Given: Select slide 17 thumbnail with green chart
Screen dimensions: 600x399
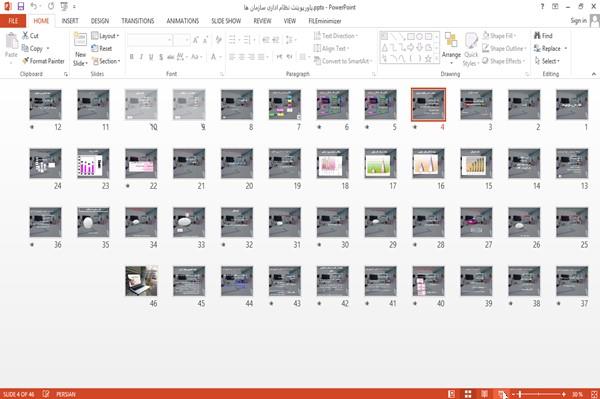Looking at the screenshot, I should 380,163.
